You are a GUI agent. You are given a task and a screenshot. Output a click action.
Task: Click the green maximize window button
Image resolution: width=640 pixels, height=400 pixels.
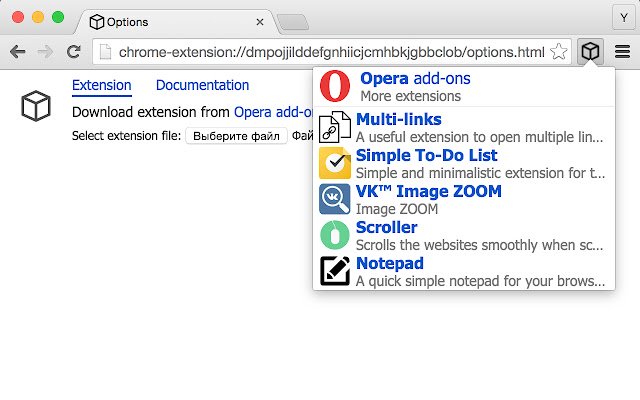[x=58, y=18]
